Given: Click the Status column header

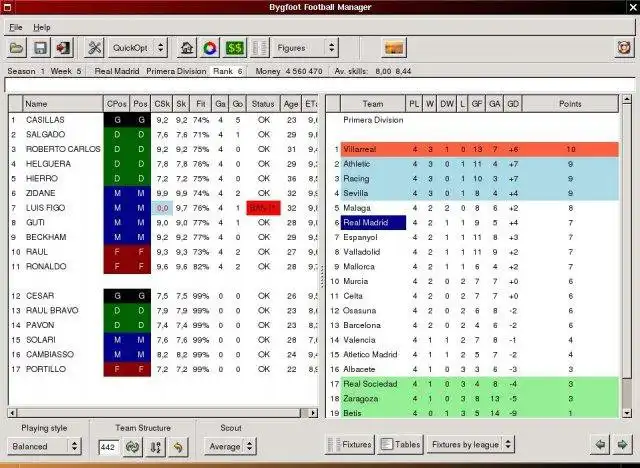Looking at the screenshot, I should pyautogui.click(x=263, y=104).
